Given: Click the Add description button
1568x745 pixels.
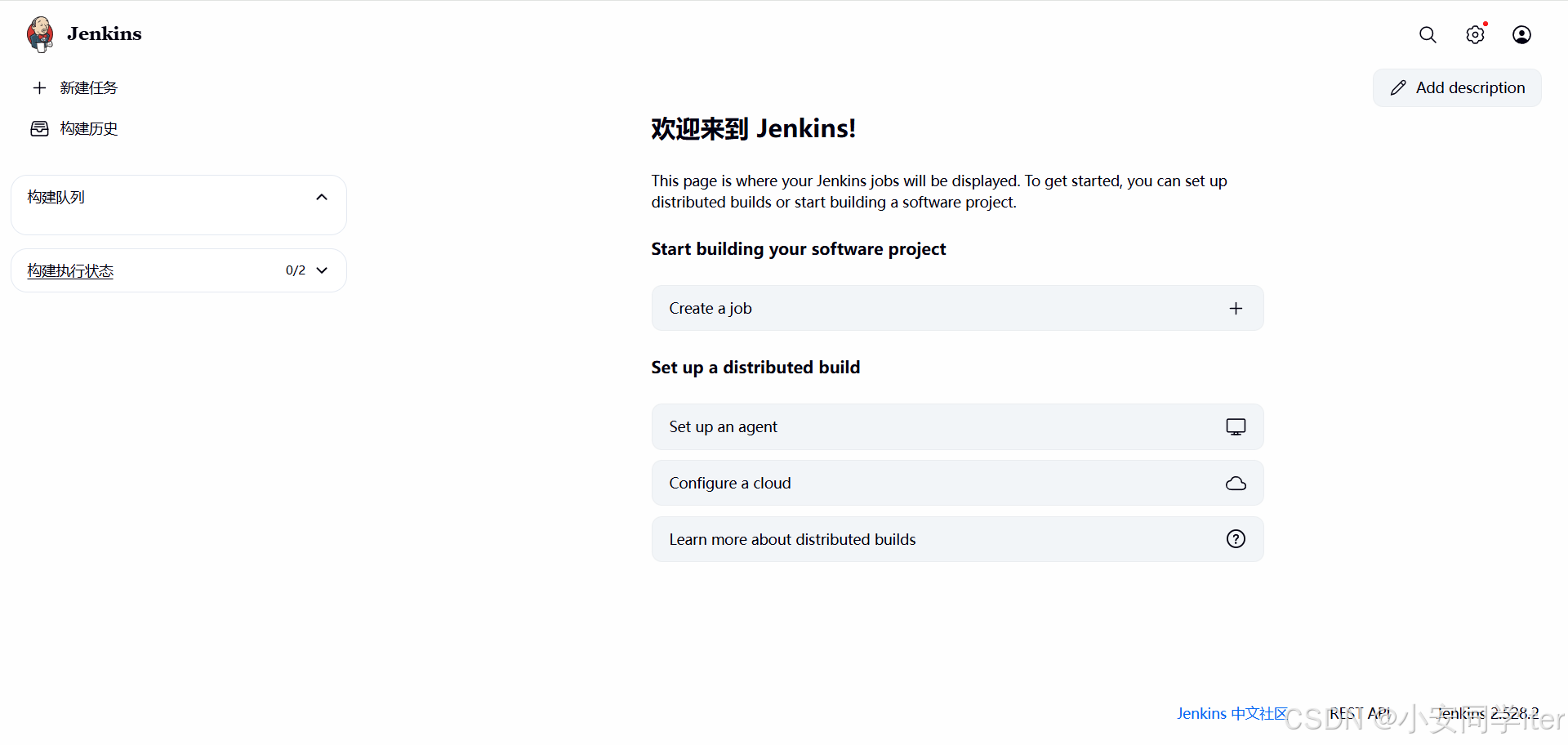Looking at the screenshot, I should (x=1457, y=87).
